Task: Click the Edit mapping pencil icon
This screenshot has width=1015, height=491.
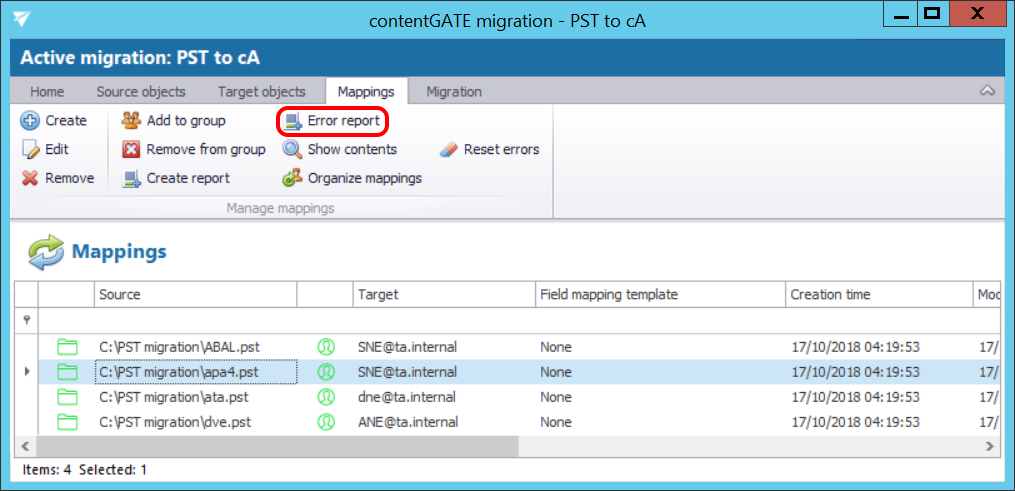Action: click(30, 150)
